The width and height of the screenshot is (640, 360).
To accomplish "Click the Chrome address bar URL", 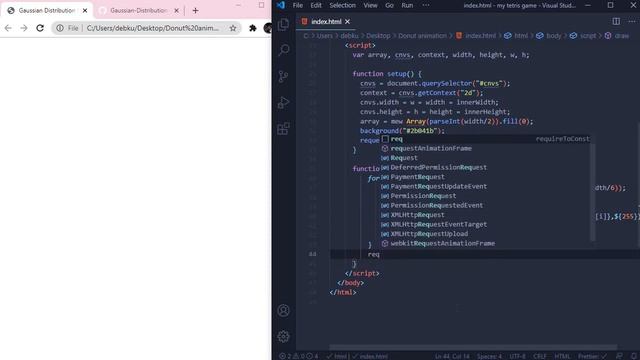I will point(153,28).
